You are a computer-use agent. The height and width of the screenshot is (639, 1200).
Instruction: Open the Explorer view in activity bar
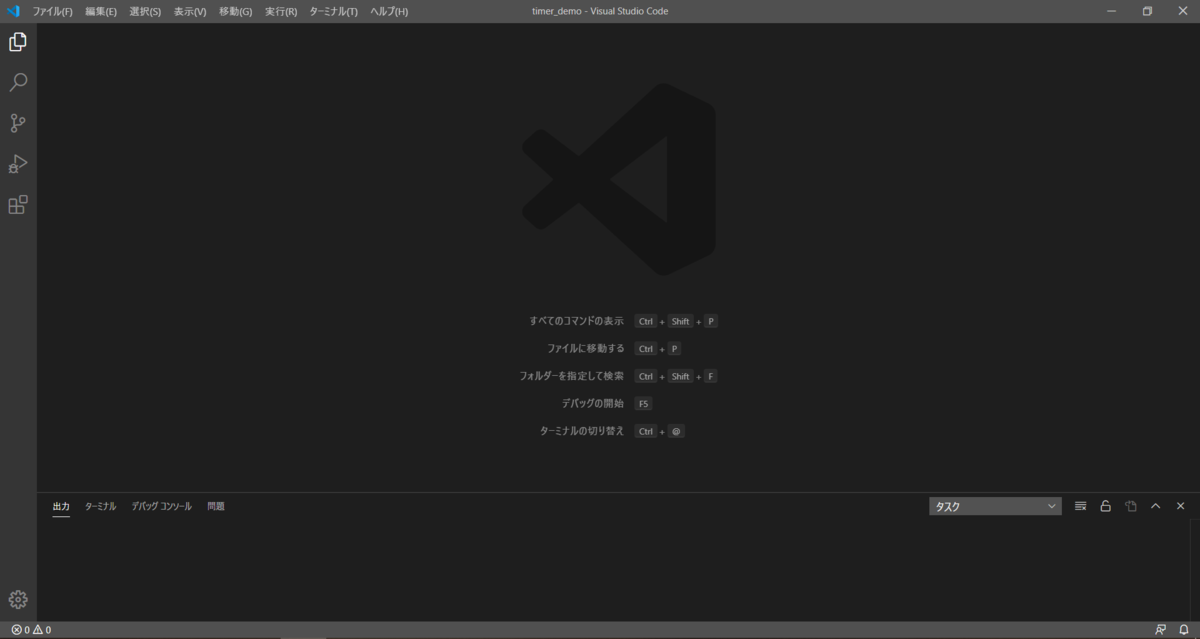click(x=18, y=42)
